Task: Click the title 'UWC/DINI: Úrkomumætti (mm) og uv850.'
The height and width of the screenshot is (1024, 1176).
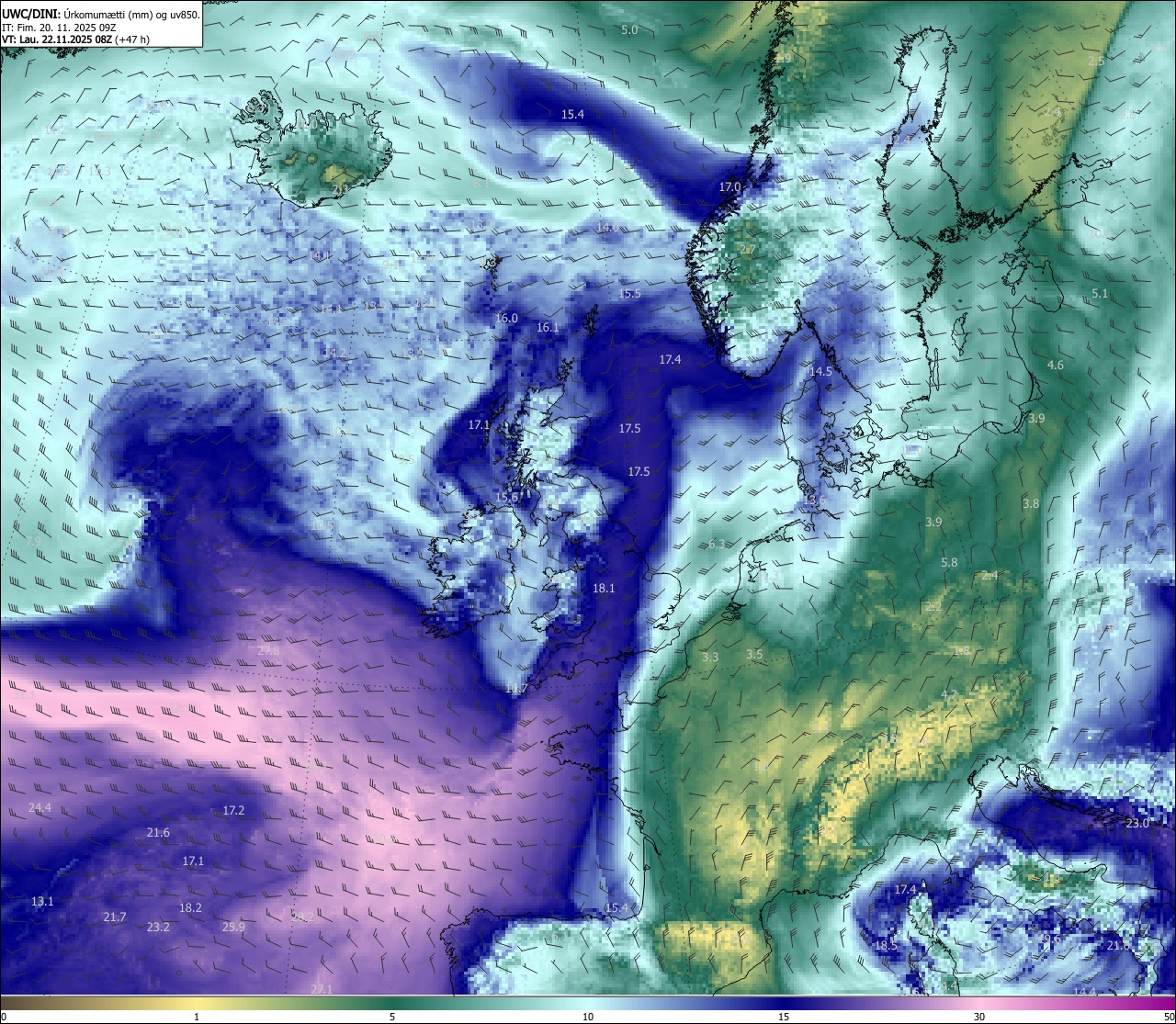Action: pyautogui.click(x=101, y=14)
